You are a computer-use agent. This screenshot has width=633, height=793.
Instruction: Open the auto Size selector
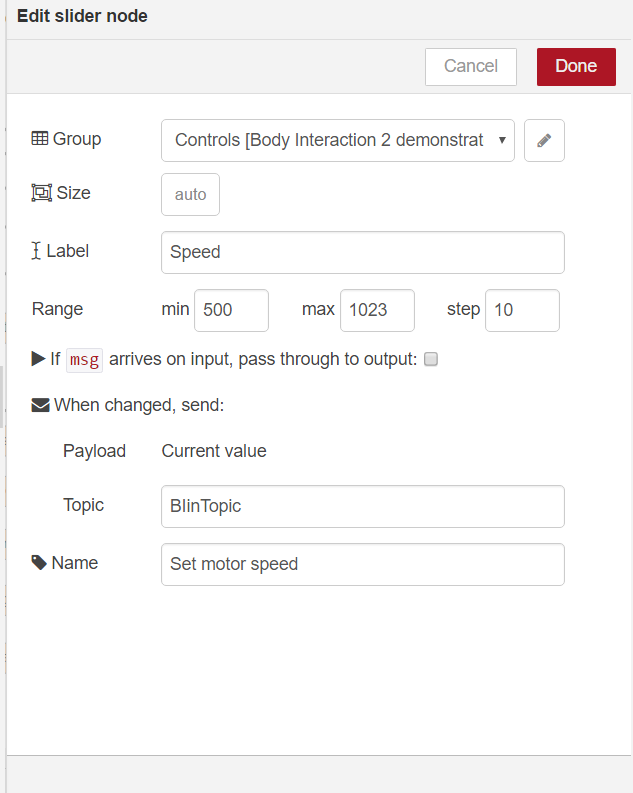click(x=190, y=195)
